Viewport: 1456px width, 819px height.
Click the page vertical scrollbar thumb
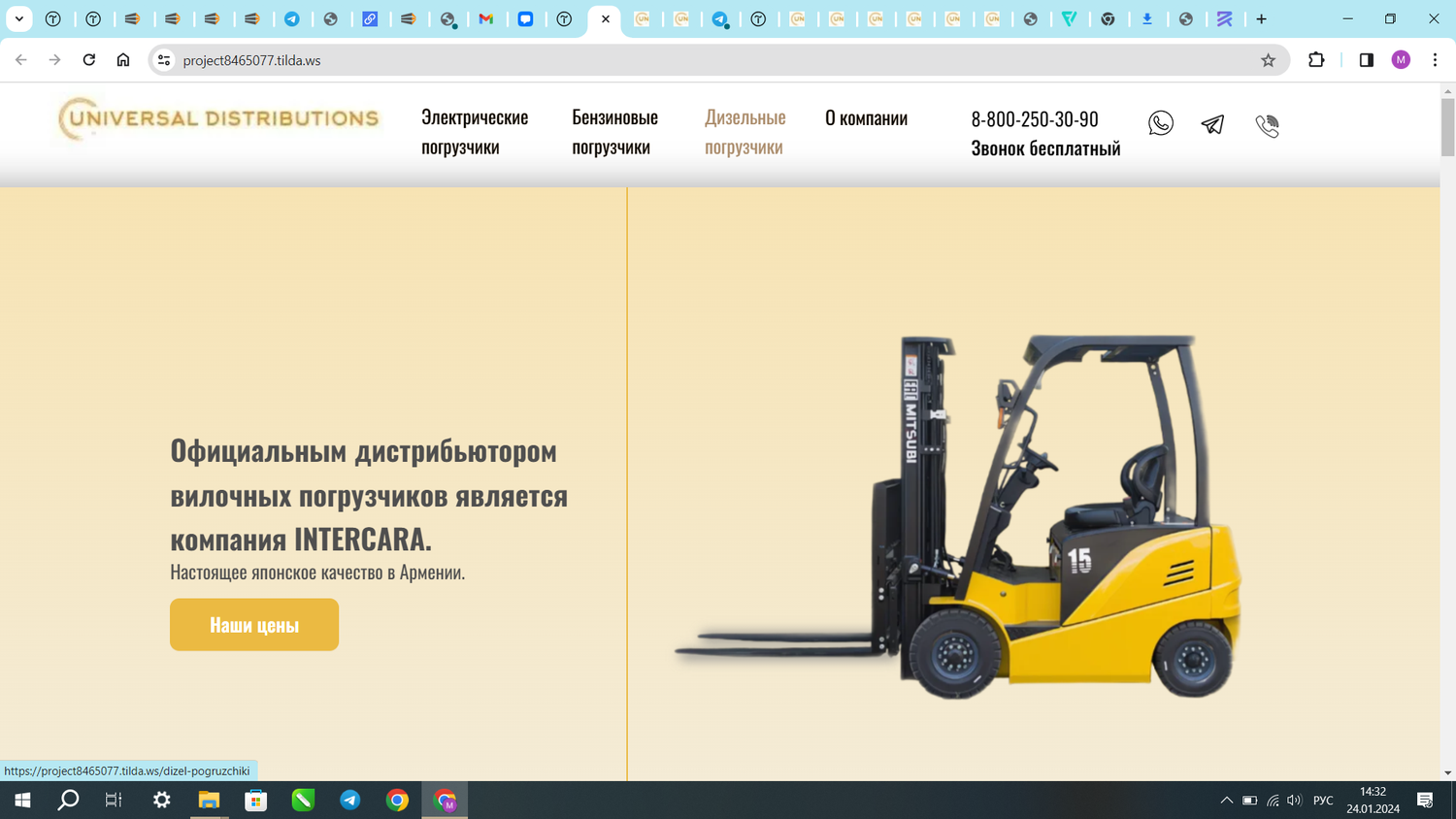(1447, 127)
